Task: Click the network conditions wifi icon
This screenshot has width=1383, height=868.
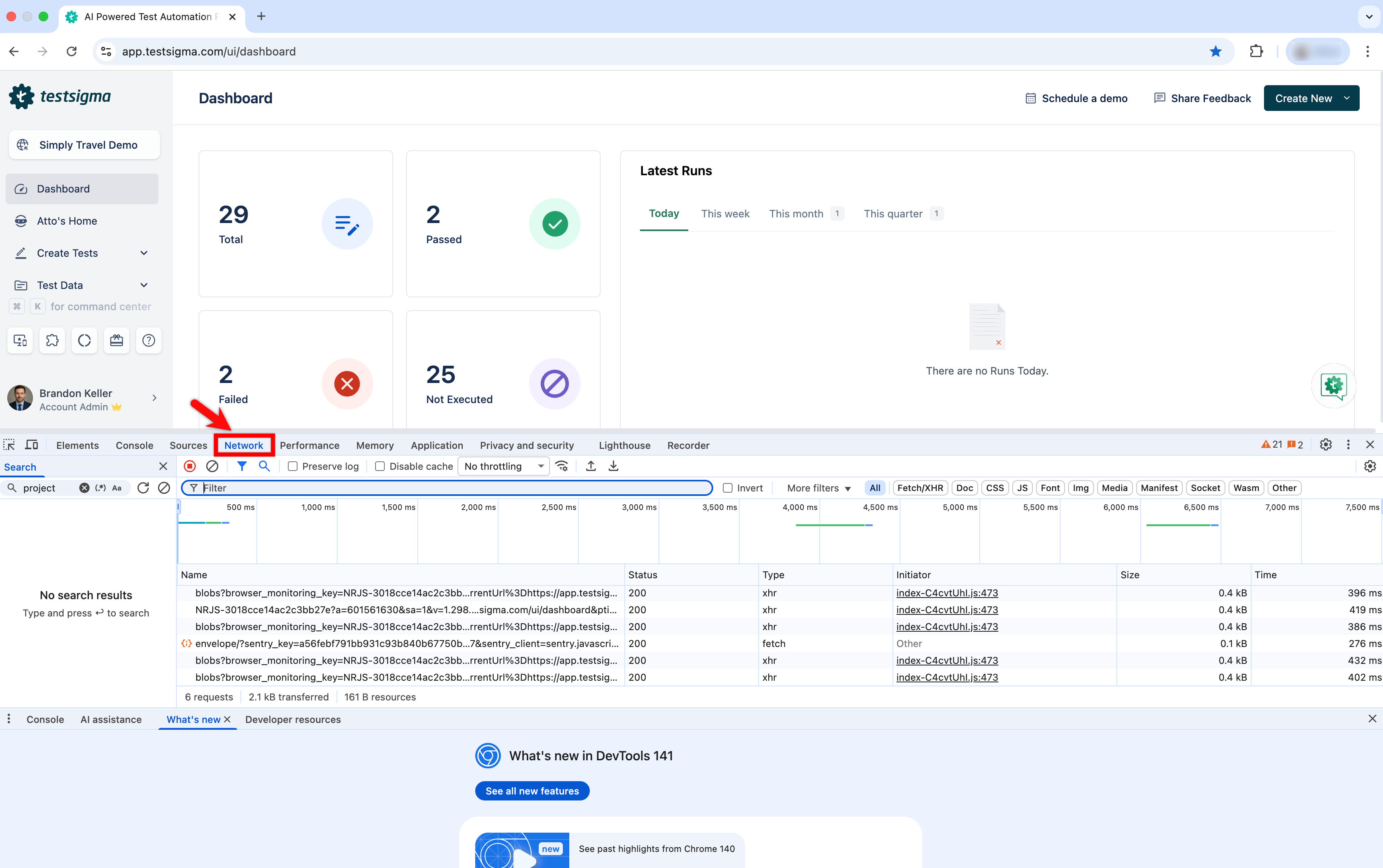Action: [562, 466]
